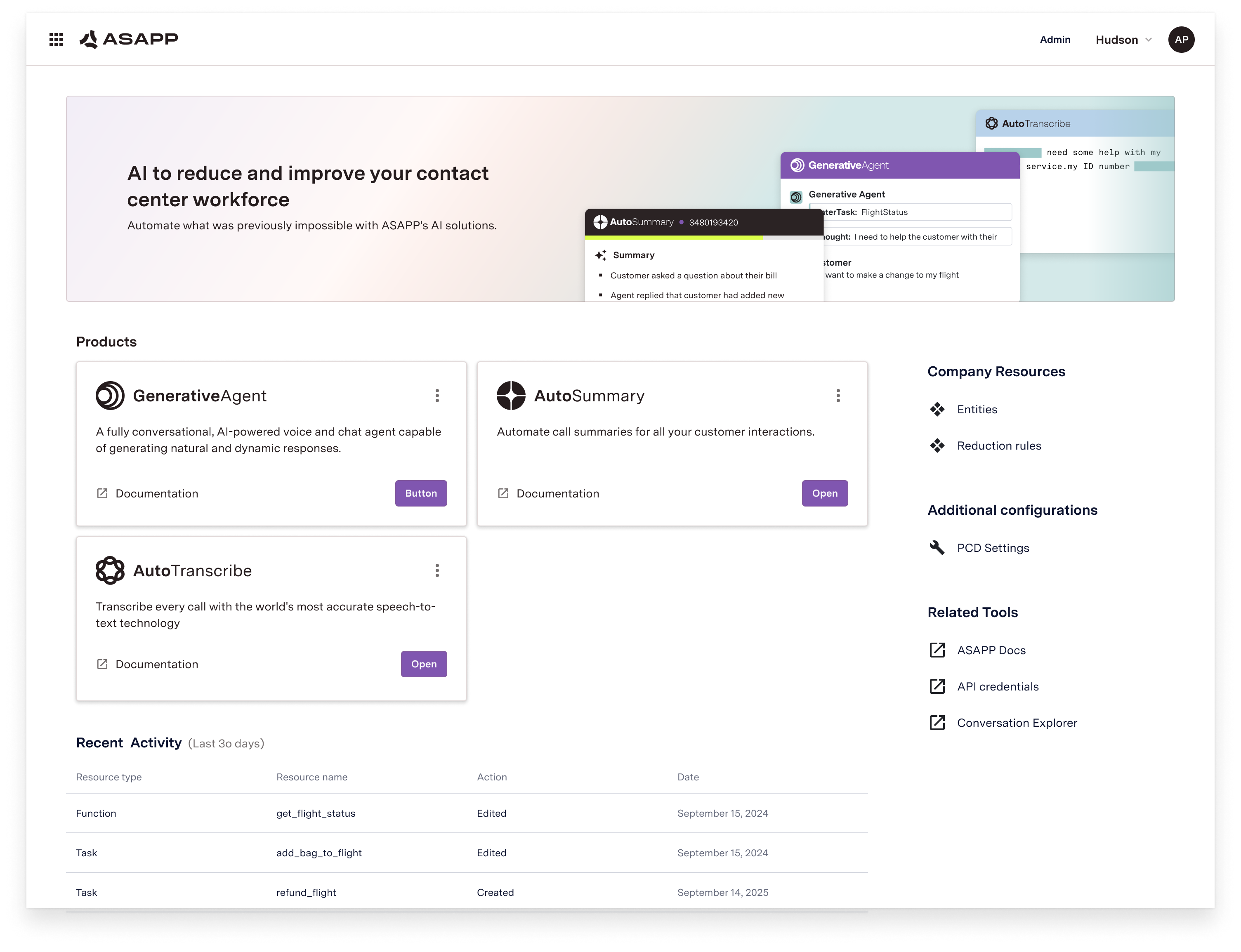1241x952 pixels.
Task: Open ASAPP Docs related tool
Action: tap(991, 650)
